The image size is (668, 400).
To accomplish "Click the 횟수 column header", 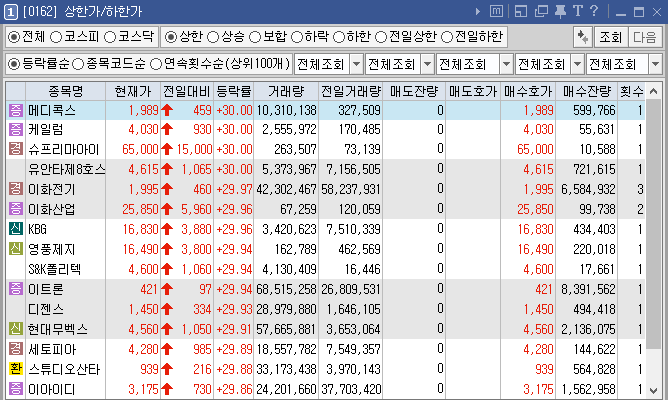I will [631, 91].
